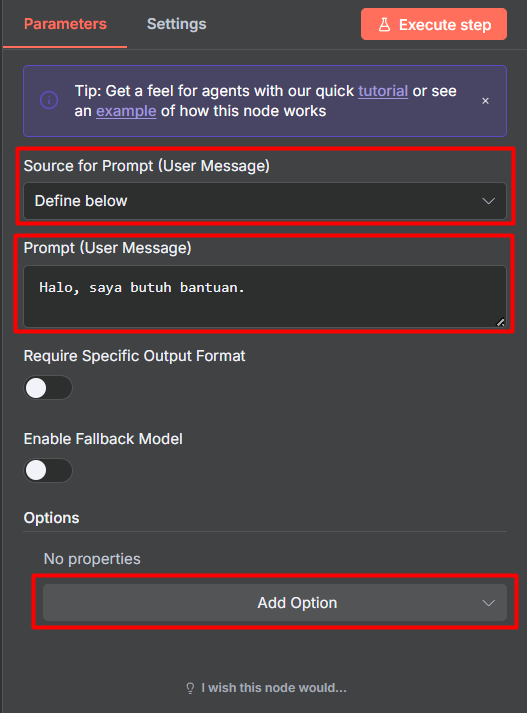This screenshot has width=527, height=713.
Task: Click the 'No properties' placeholder text
Action: pyautogui.click(x=92, y=559)
